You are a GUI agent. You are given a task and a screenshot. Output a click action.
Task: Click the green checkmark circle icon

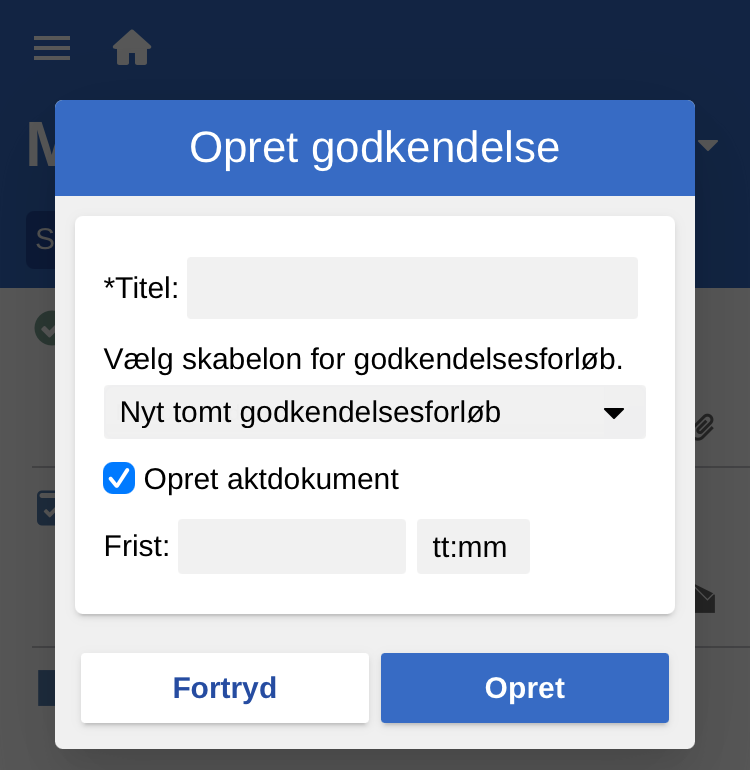click(45, 327)
